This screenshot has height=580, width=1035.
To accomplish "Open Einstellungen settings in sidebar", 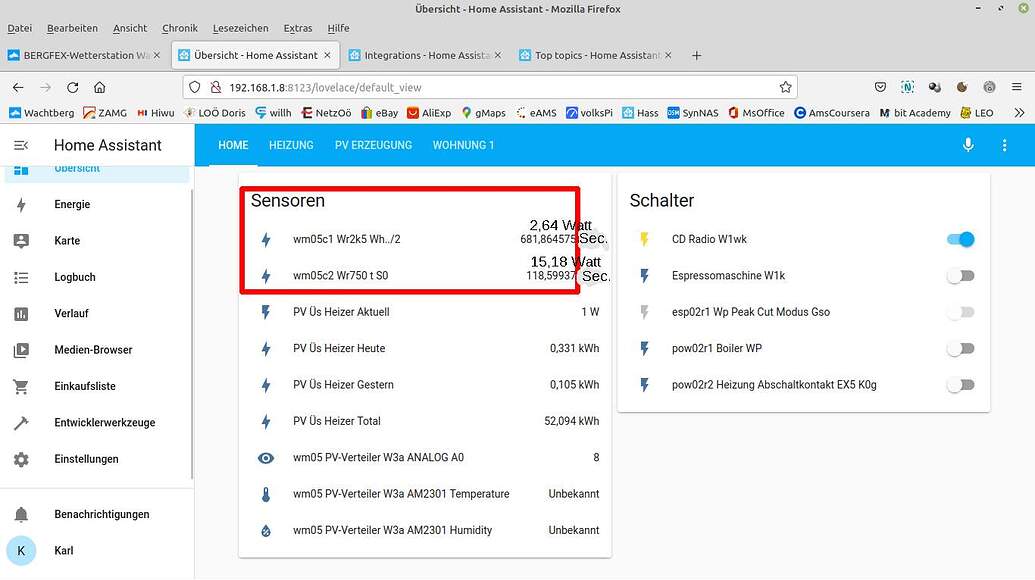I will coord(86,459).
